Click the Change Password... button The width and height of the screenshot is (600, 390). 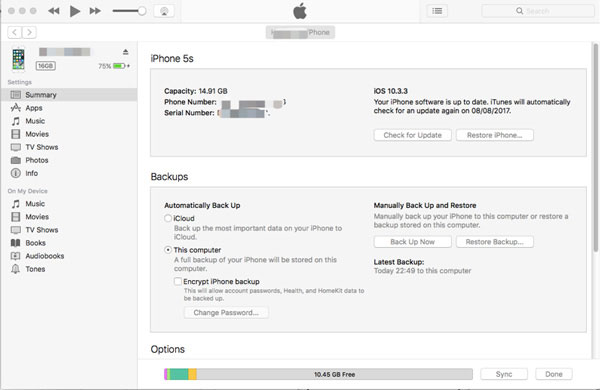(226, 313)
